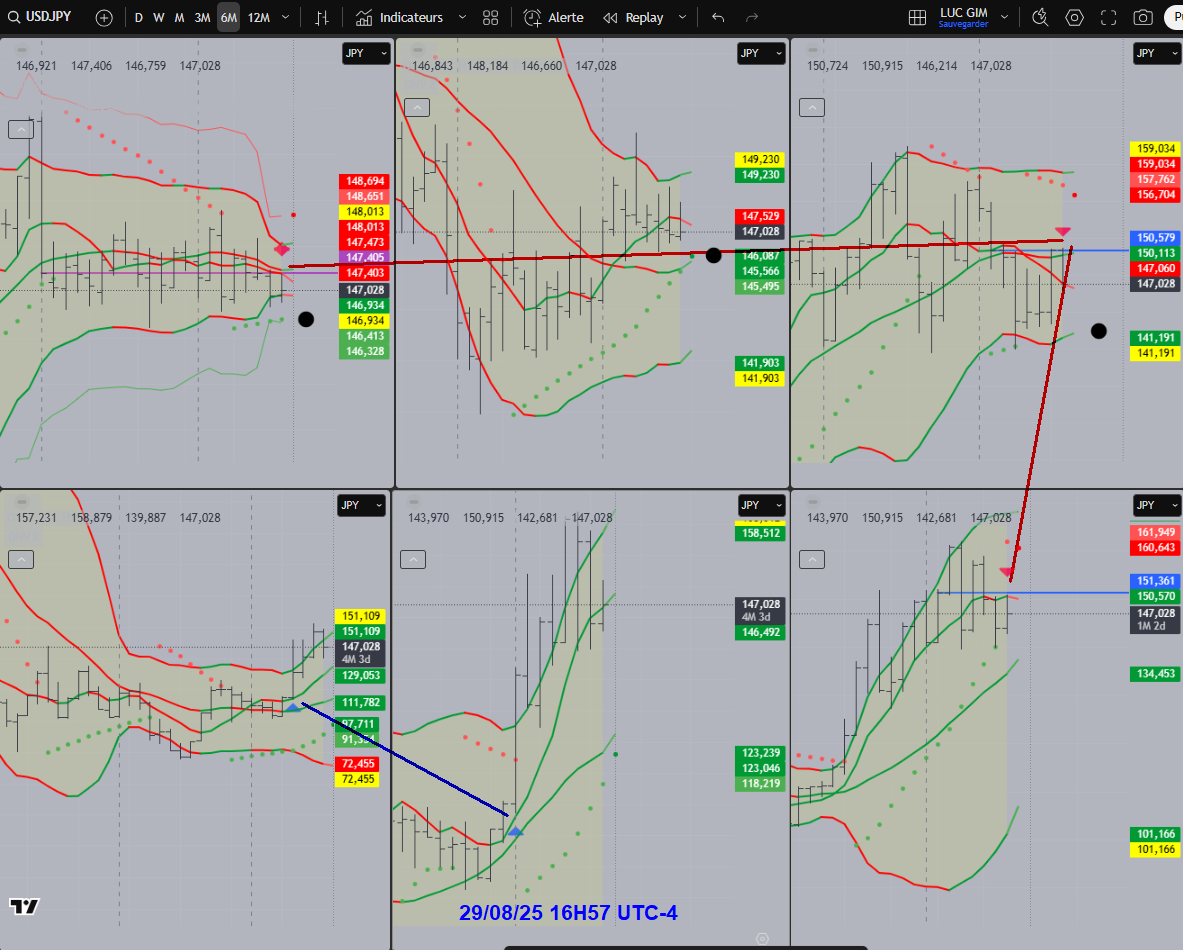This screenshot has height=950, width=1183.
Task: Collapse the bottom-left chart pane
Action: pos(20,559)
